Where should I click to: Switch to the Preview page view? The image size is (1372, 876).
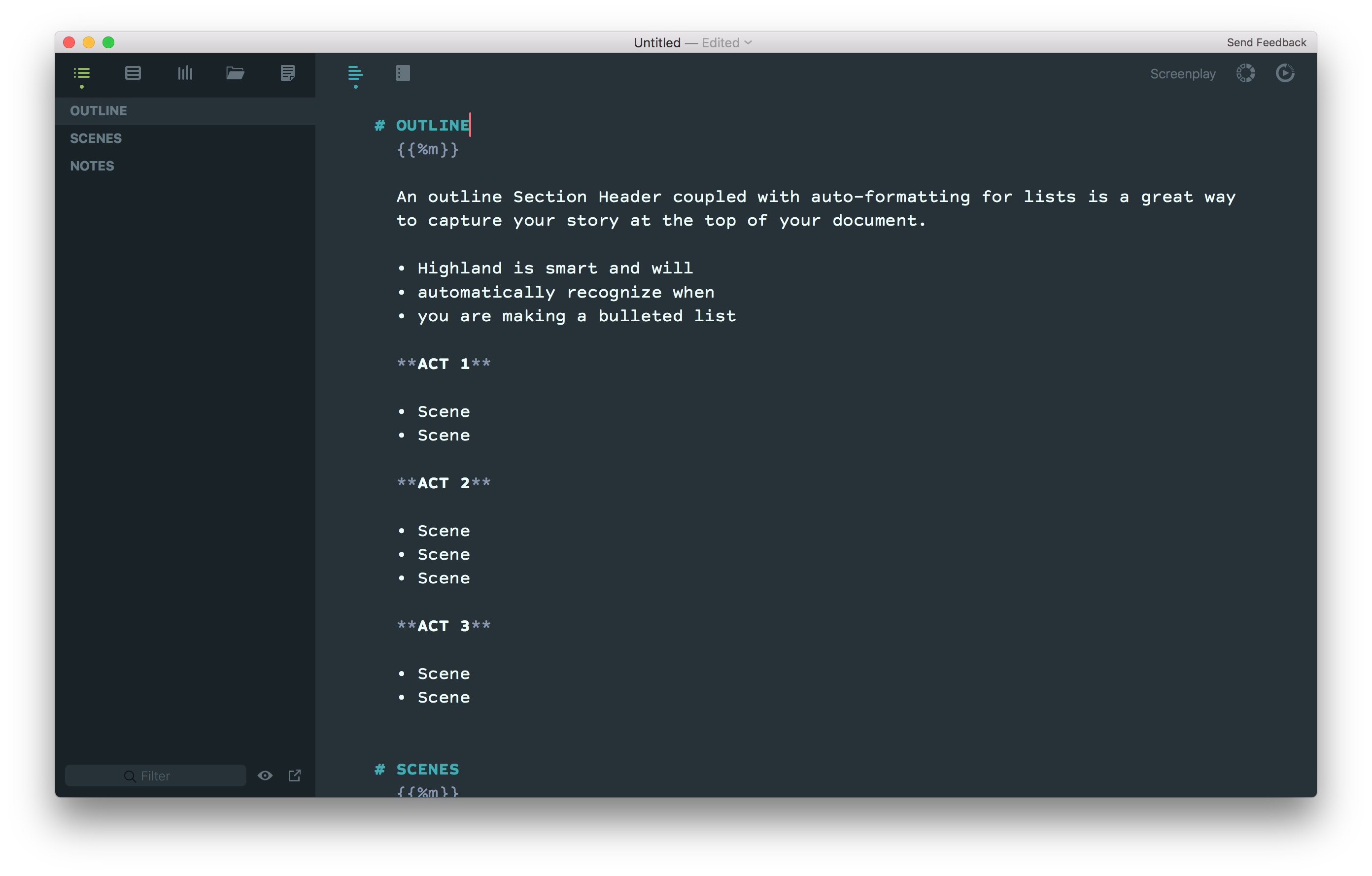(x=403, y=73)
